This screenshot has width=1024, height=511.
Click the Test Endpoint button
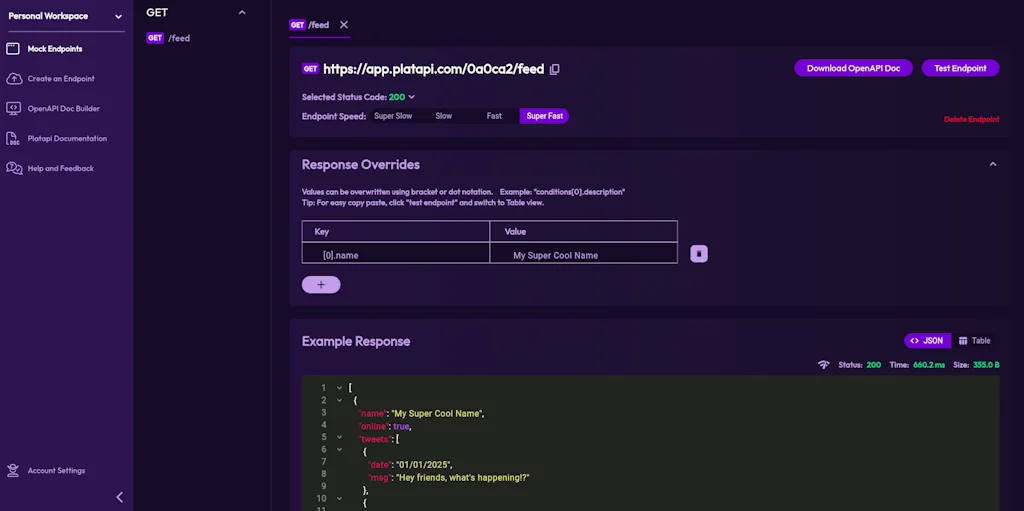click(x=960, y=68)
